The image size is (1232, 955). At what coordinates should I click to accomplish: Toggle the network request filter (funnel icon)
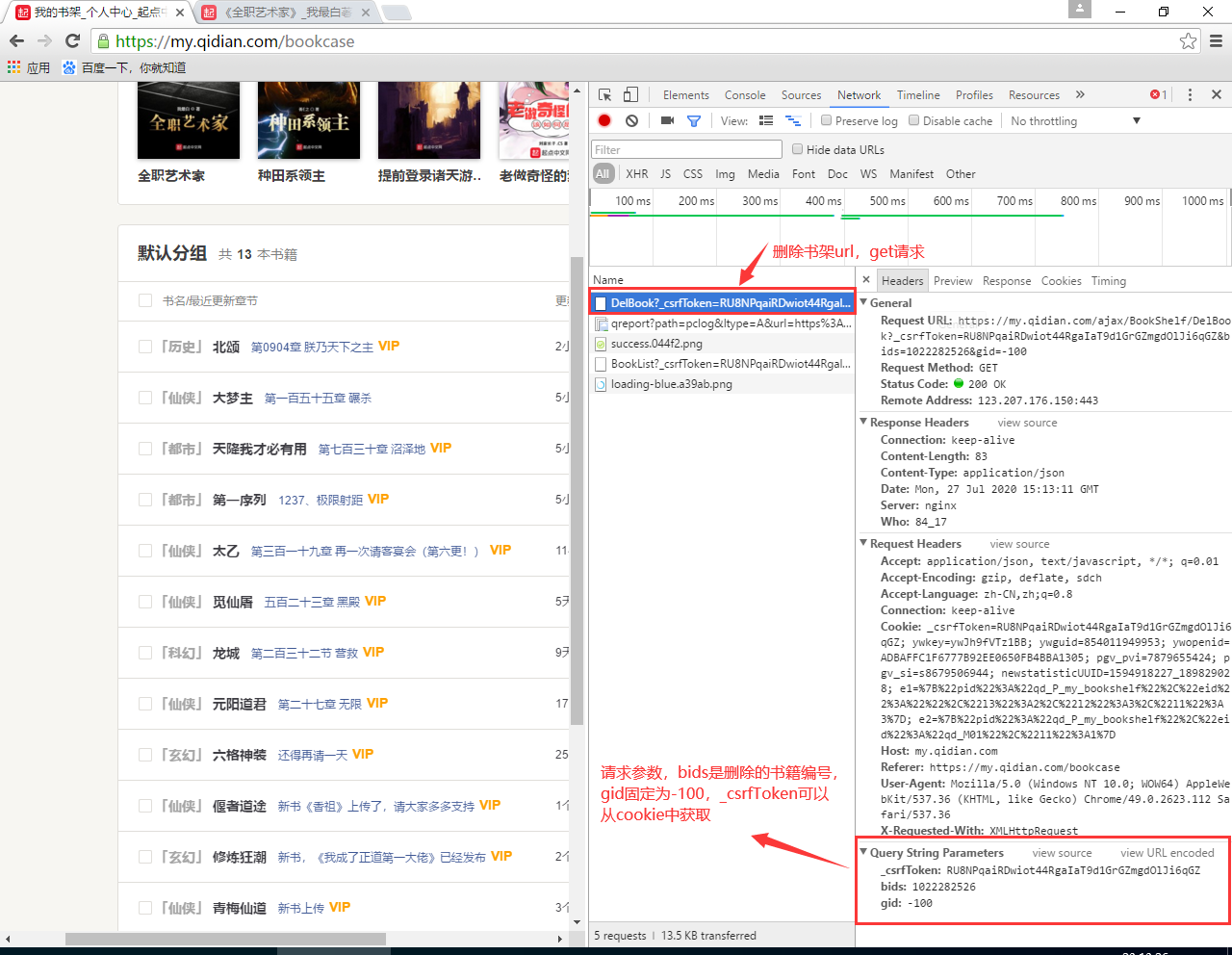point(693,120)
